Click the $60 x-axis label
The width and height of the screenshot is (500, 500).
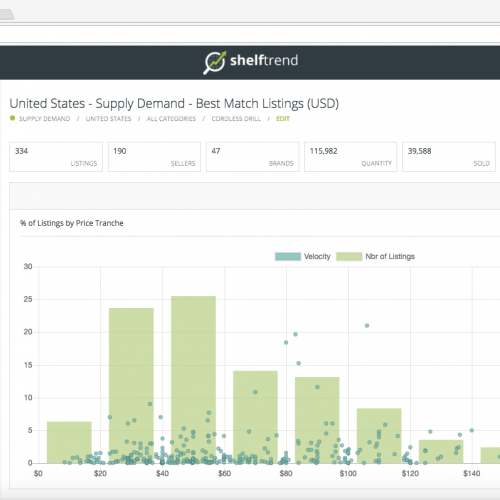[x=224, y=473]
